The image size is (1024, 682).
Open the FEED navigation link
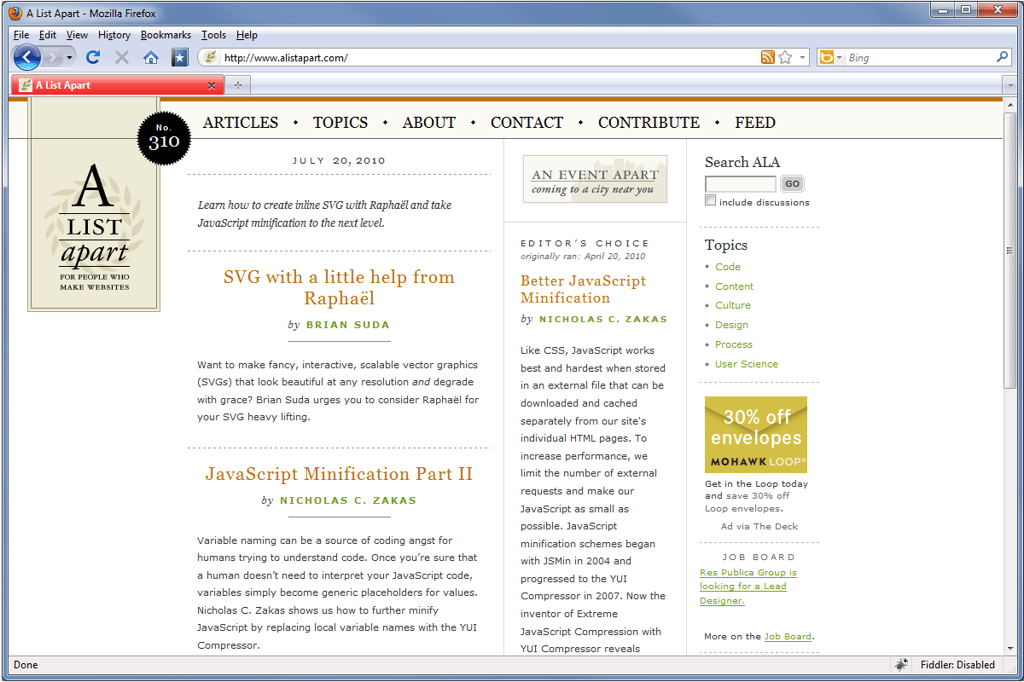(755, 123)
